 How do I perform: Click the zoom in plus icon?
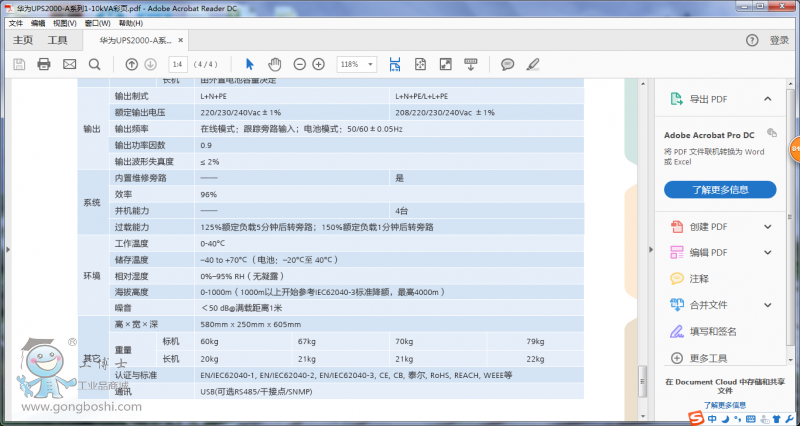[x=319, y=64]
